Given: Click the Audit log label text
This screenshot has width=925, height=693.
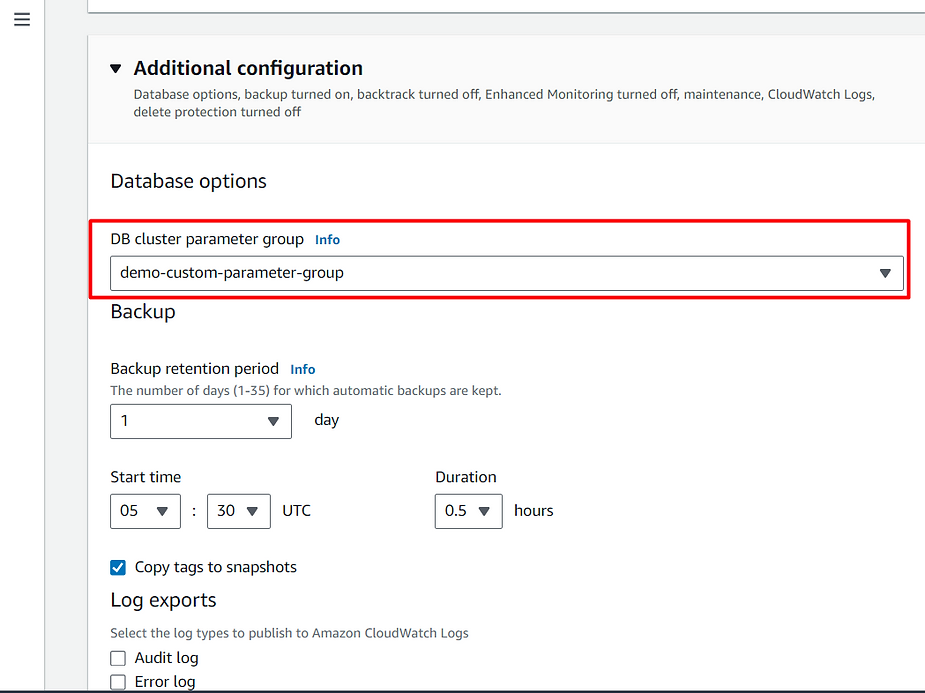Looking at the screenshot, I should click(166, 658).
